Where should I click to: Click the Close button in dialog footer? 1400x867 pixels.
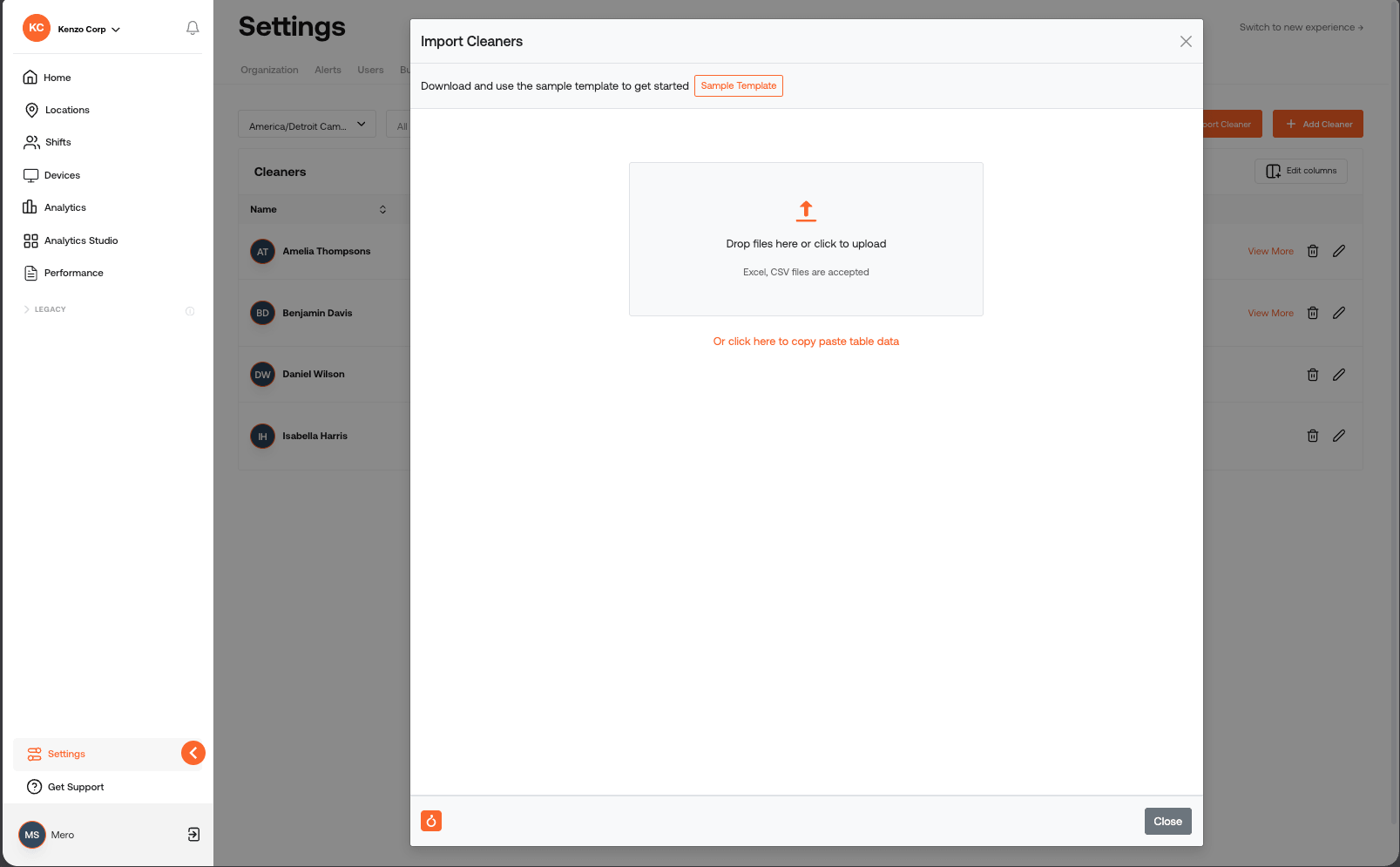(x=1167, y=822)
